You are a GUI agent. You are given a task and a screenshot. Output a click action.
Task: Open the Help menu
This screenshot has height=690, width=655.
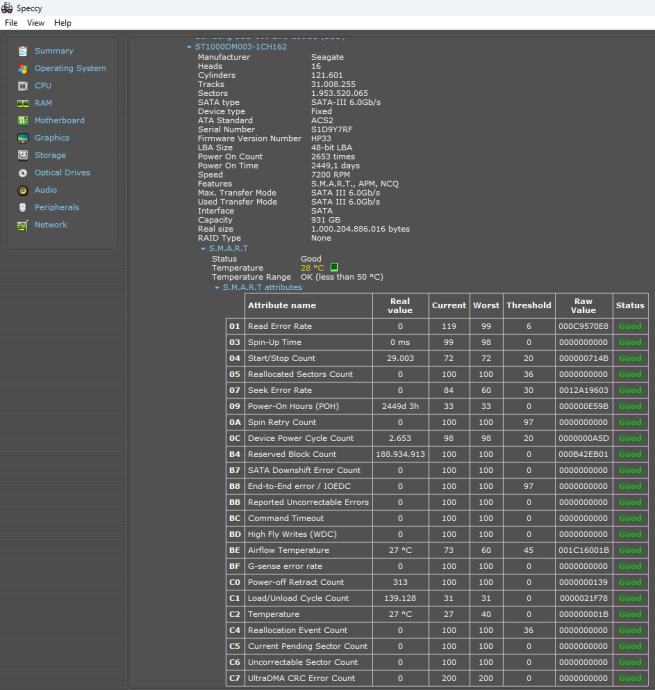[63, 23]
